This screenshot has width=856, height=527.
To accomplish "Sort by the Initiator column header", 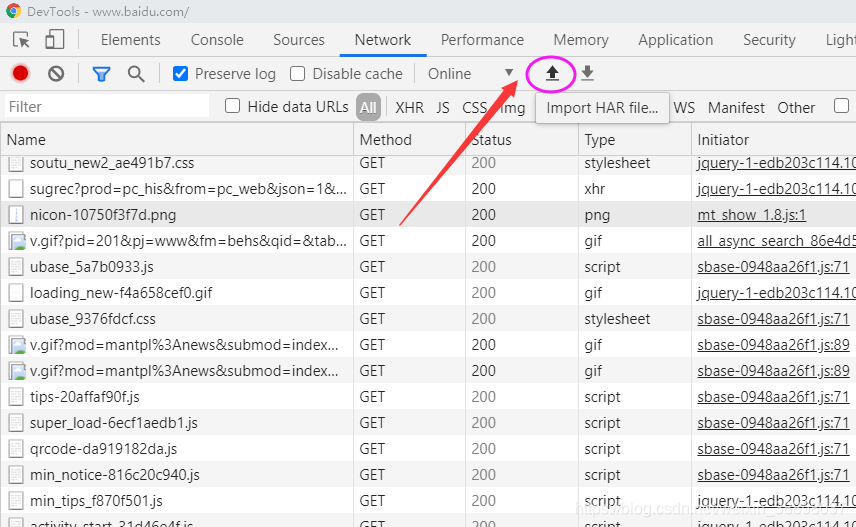I will (x=774, y=140).
